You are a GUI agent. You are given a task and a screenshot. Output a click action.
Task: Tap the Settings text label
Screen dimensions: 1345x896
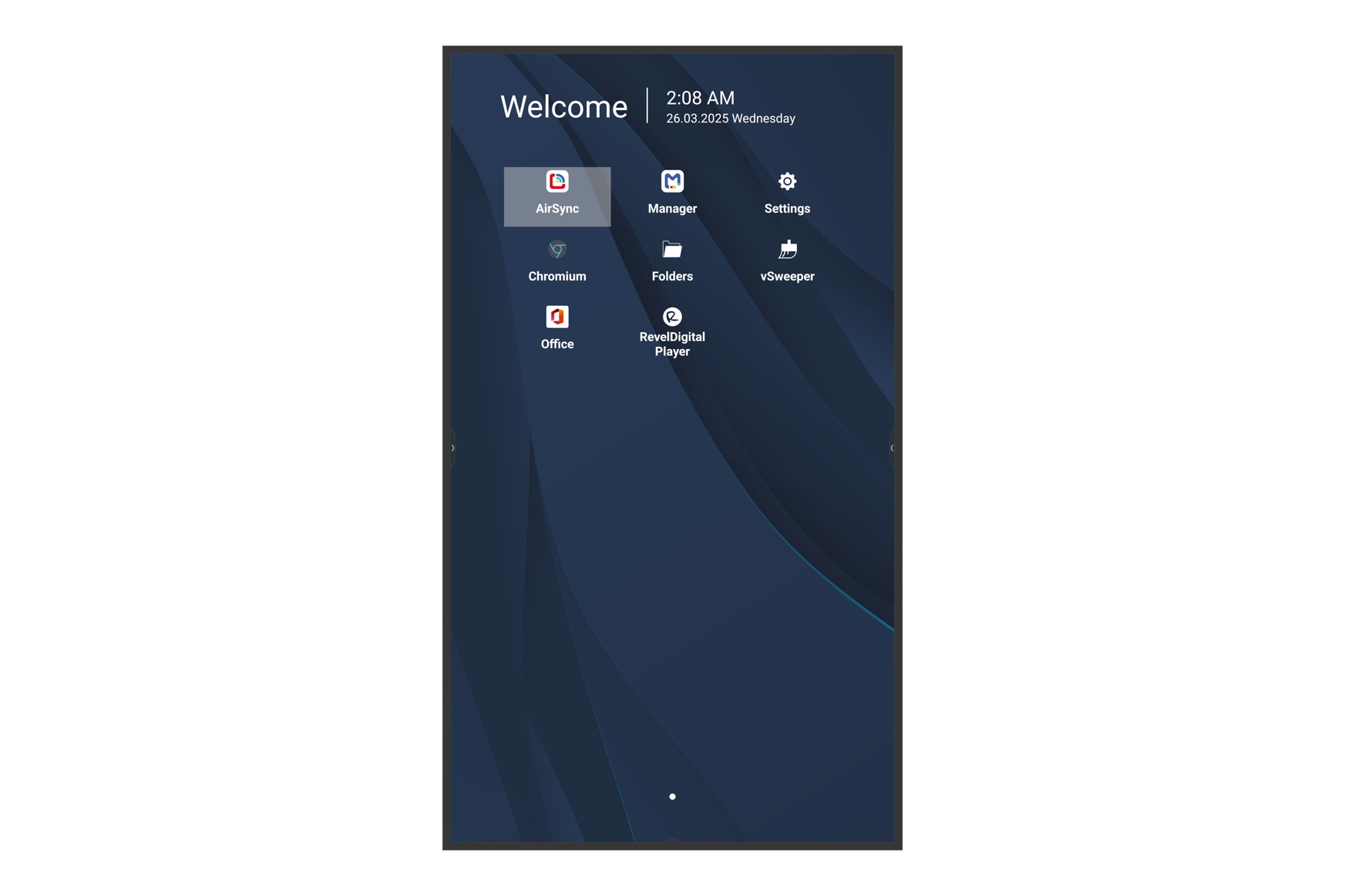tap(787, 209)
